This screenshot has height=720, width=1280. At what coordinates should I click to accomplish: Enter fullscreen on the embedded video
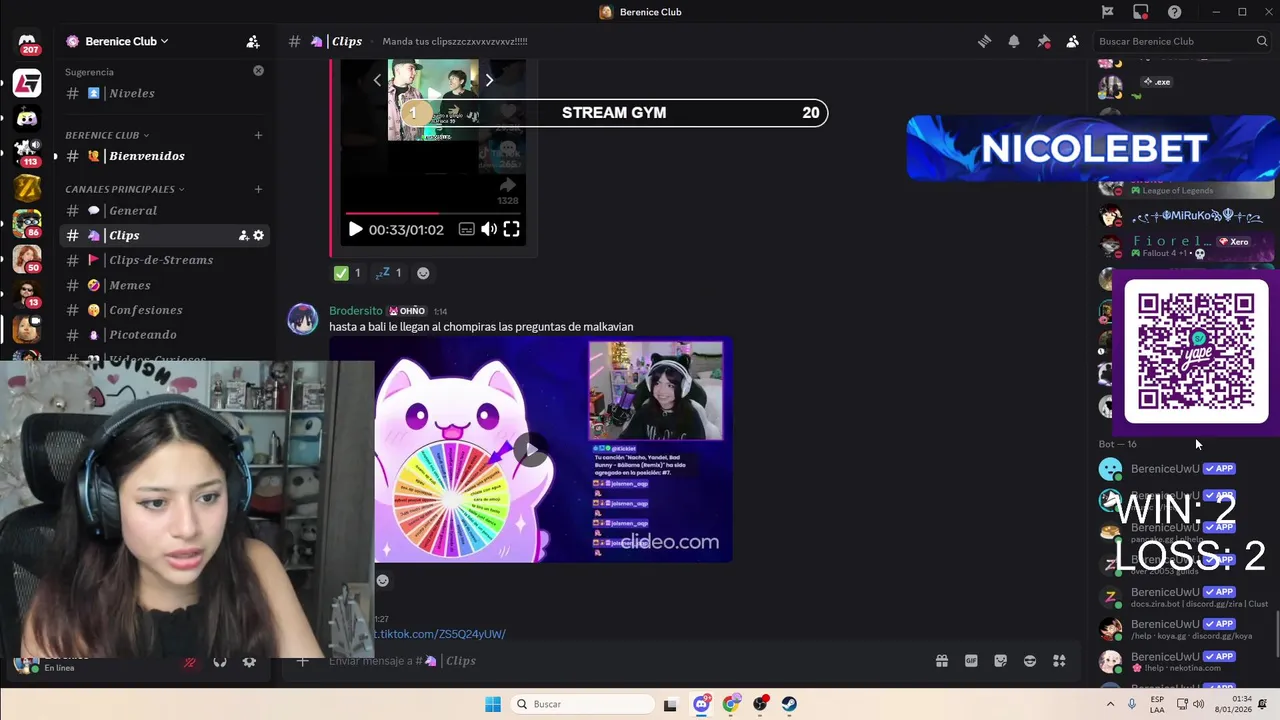tap(511, 229)
